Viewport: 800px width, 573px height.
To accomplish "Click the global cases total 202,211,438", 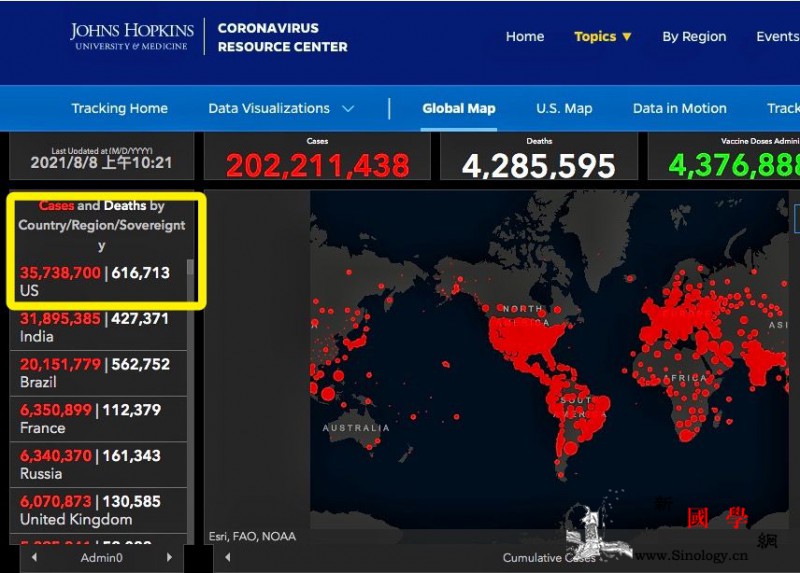I will point(317,166).
